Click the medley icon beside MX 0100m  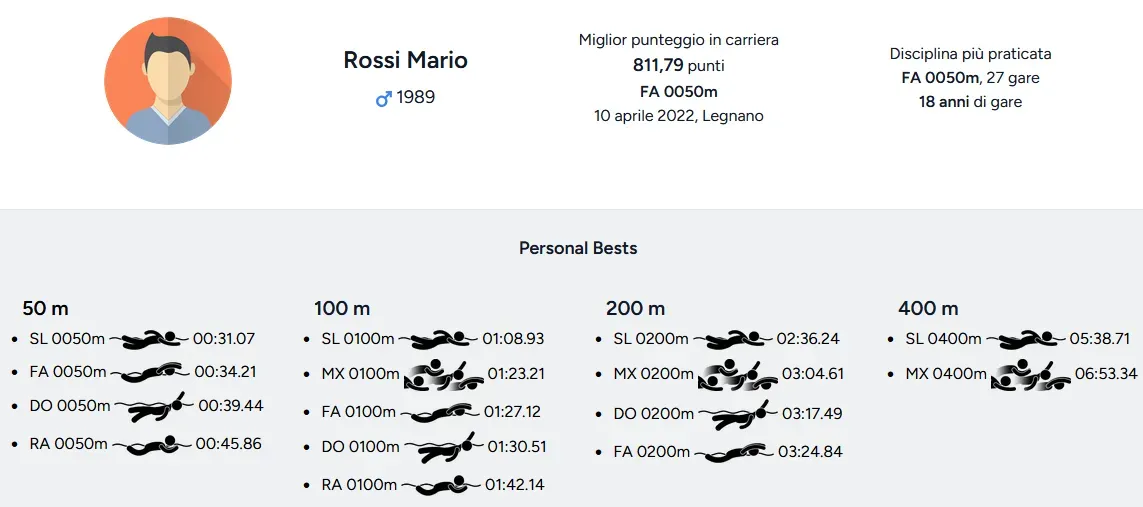[x=443, y=374]
